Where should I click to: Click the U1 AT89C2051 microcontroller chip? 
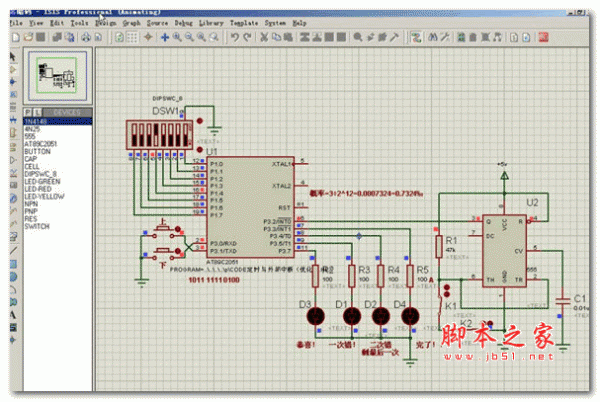250,207
